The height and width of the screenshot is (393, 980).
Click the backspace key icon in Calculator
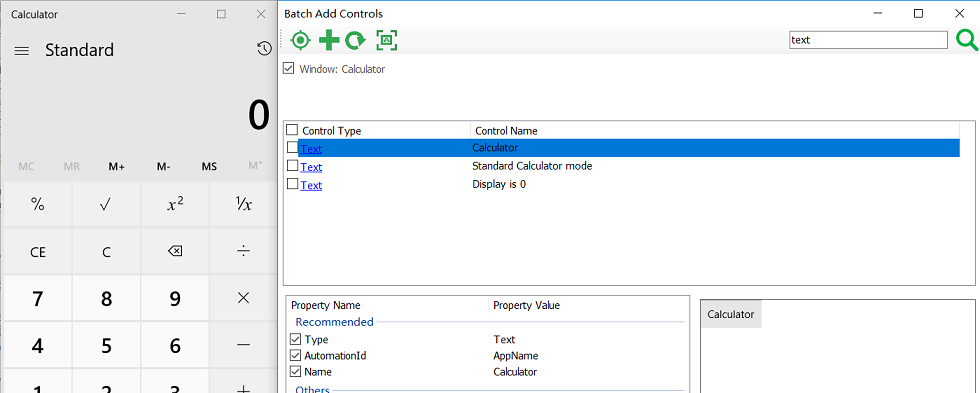(x=175, y=251)
